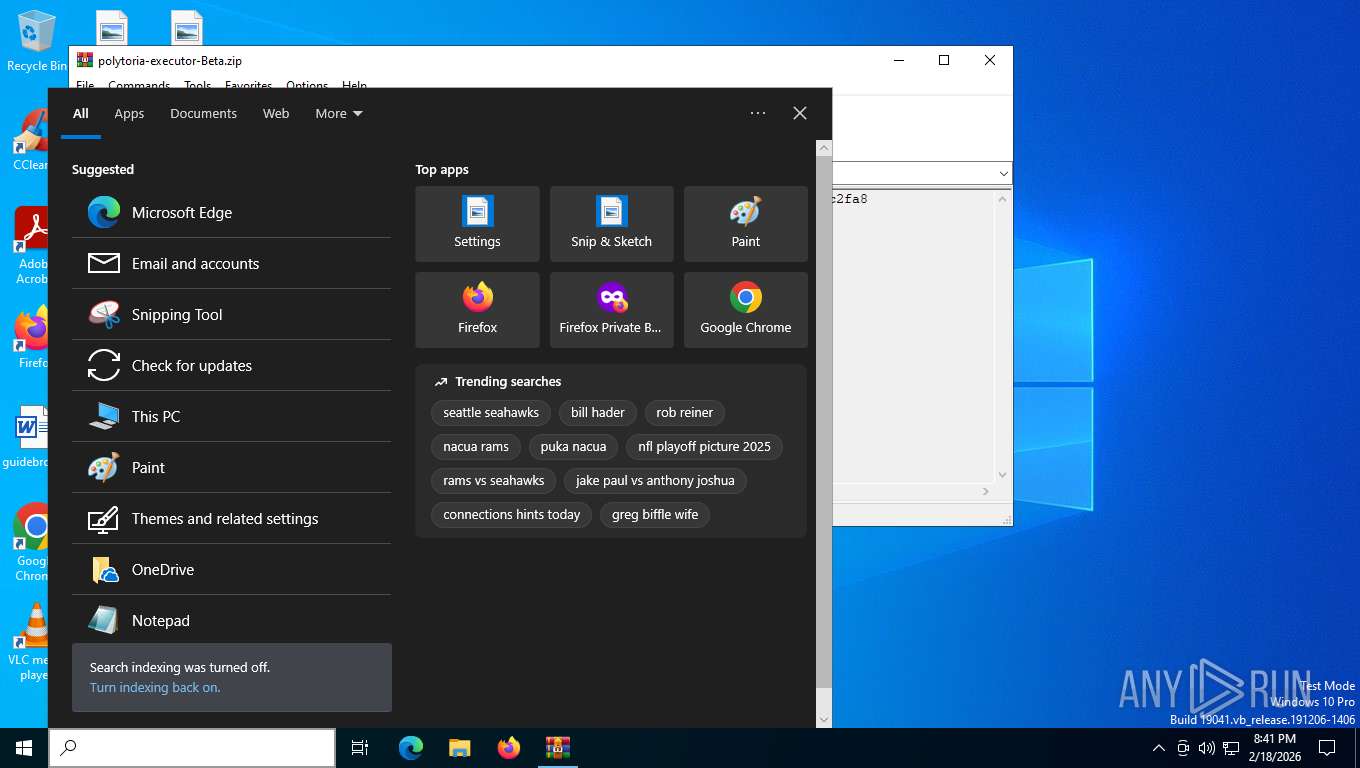Search connections hints today
This screenshot has height=768, width=1360.
(x=512, y=515)
